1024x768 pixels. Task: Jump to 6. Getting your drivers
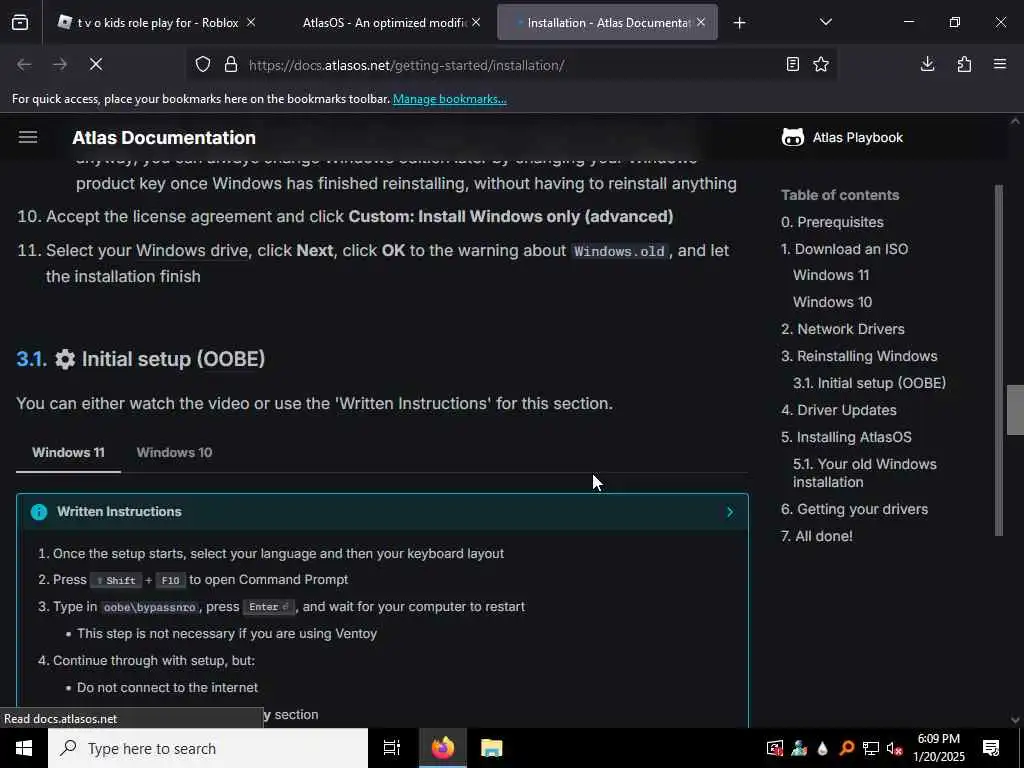(x=854, y=509)
